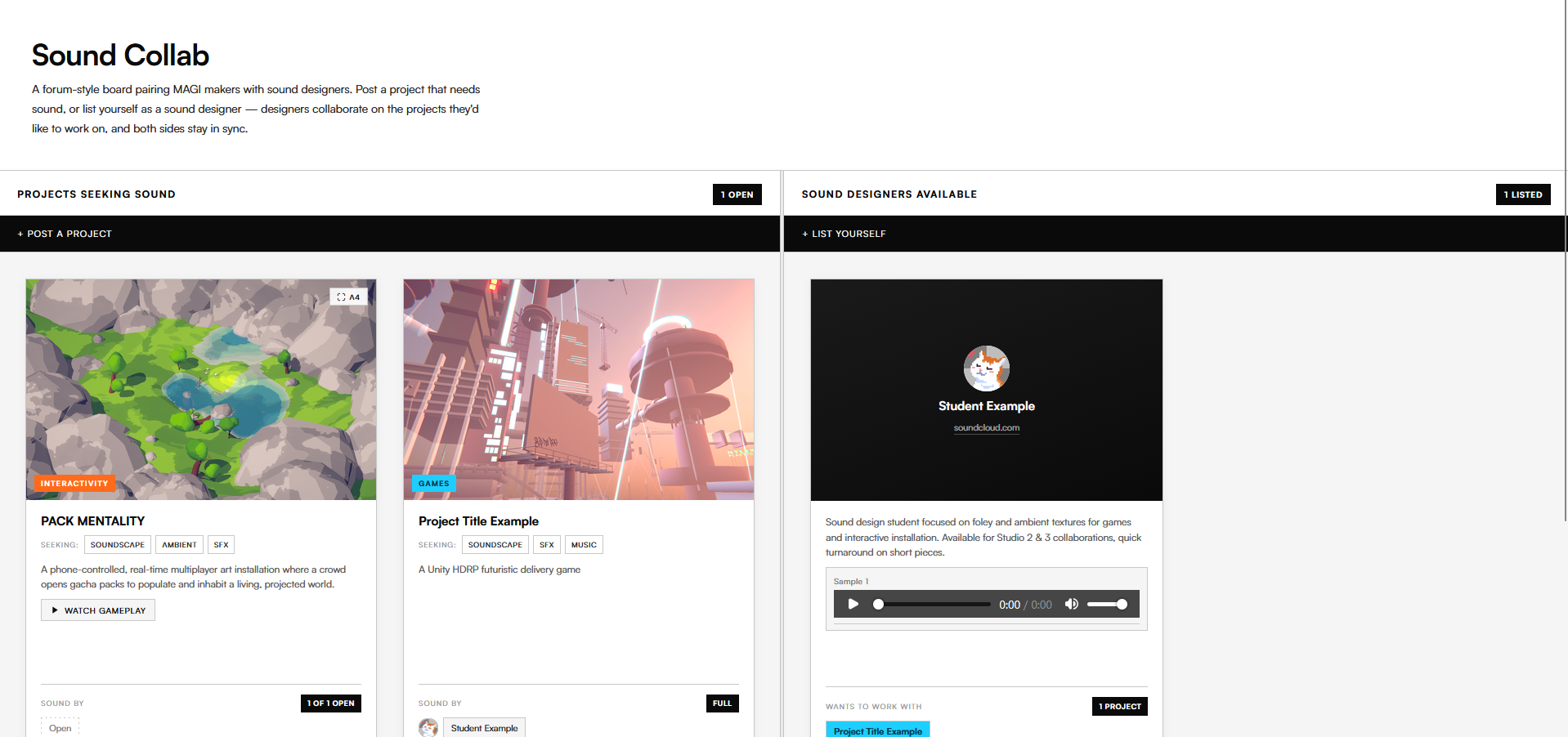Click SFX tag on Pack Mentality

(221, 545)
